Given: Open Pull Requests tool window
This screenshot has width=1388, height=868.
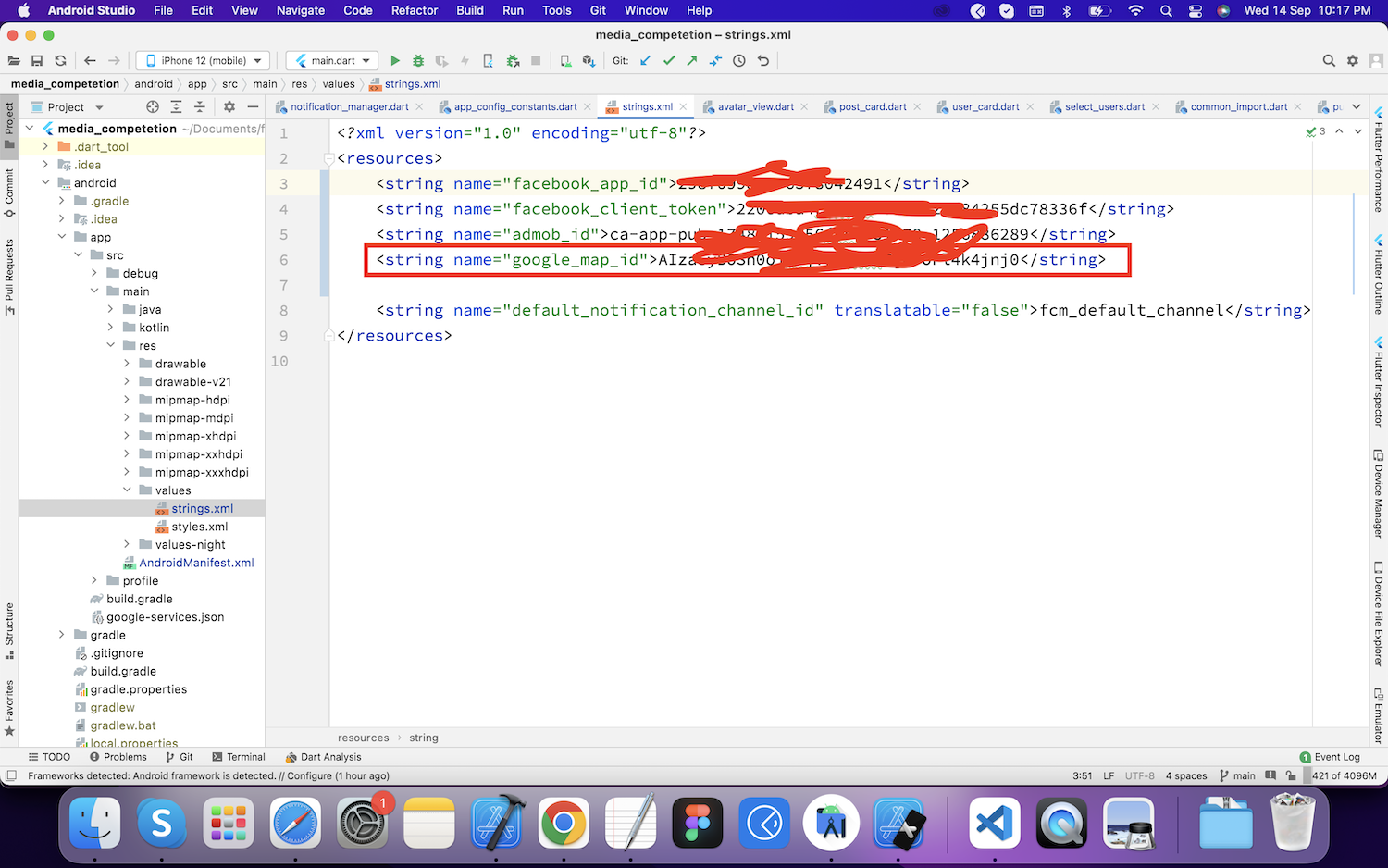Looking at the screenshot, I should pos(9,277).
